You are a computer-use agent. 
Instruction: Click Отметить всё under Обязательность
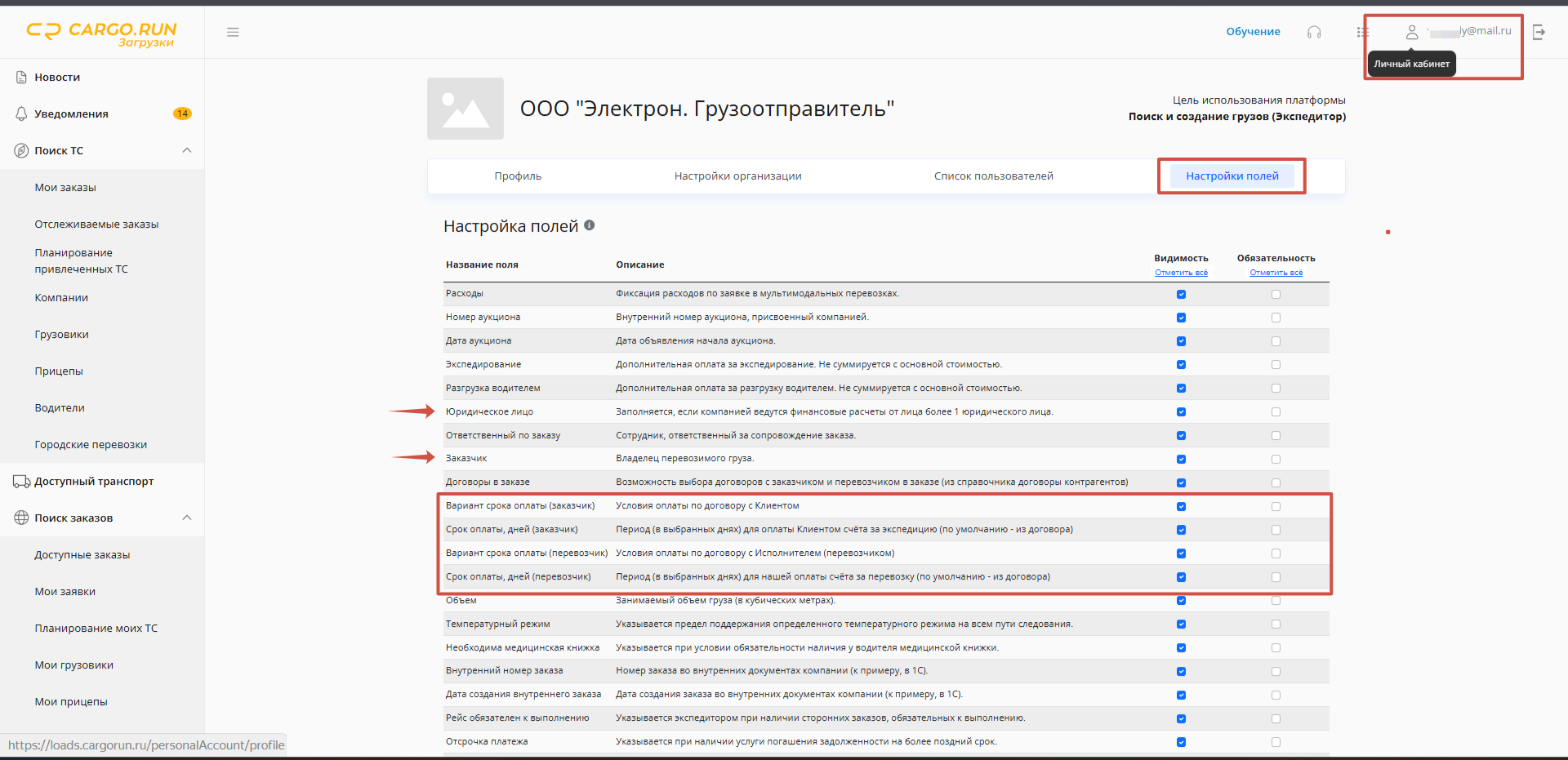(1276, 273)
